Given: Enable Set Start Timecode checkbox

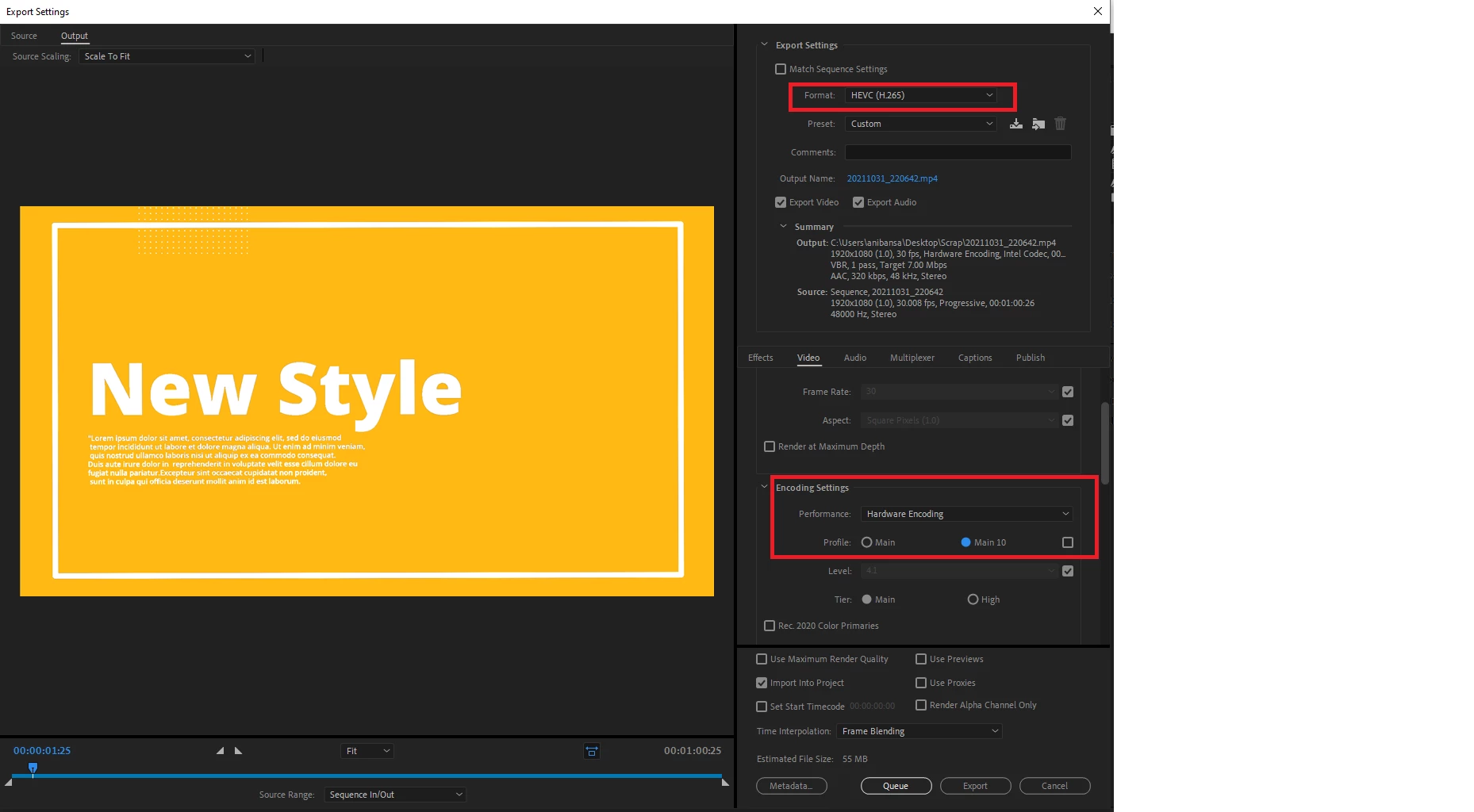Looking at the screenshot, I should point(762,707).
